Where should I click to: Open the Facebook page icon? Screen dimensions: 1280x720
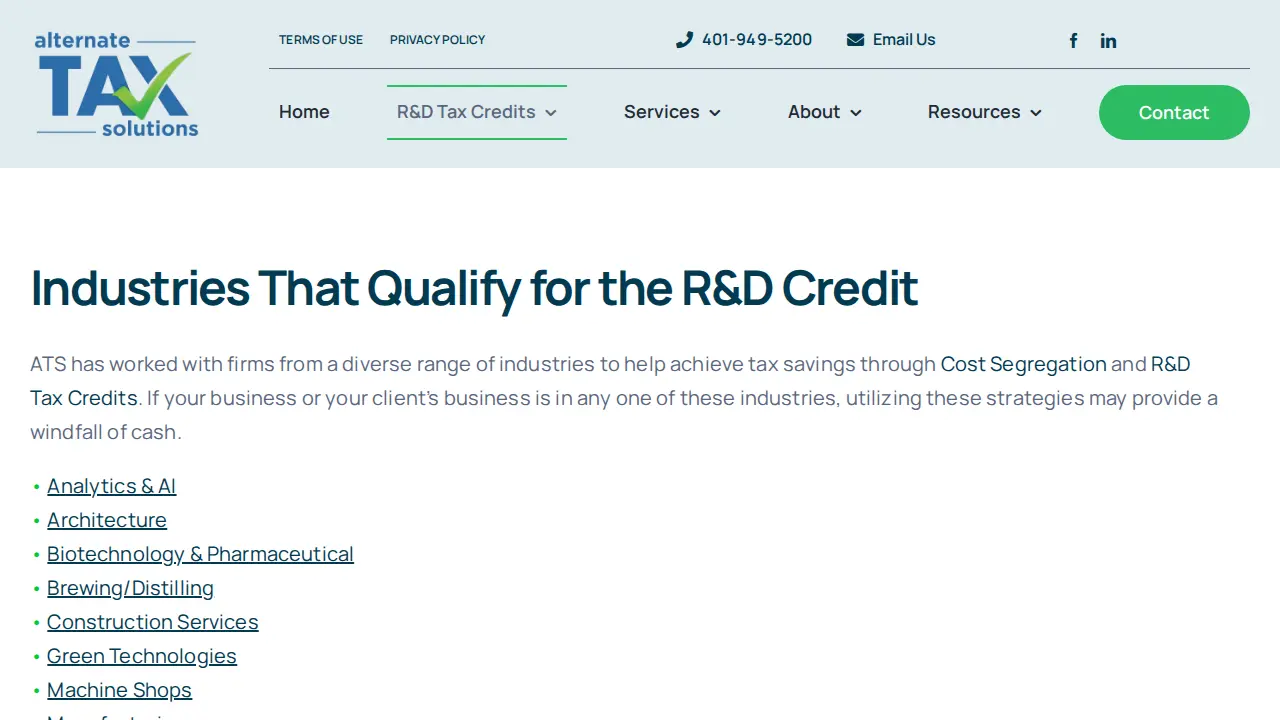(x=1073, y=41)
